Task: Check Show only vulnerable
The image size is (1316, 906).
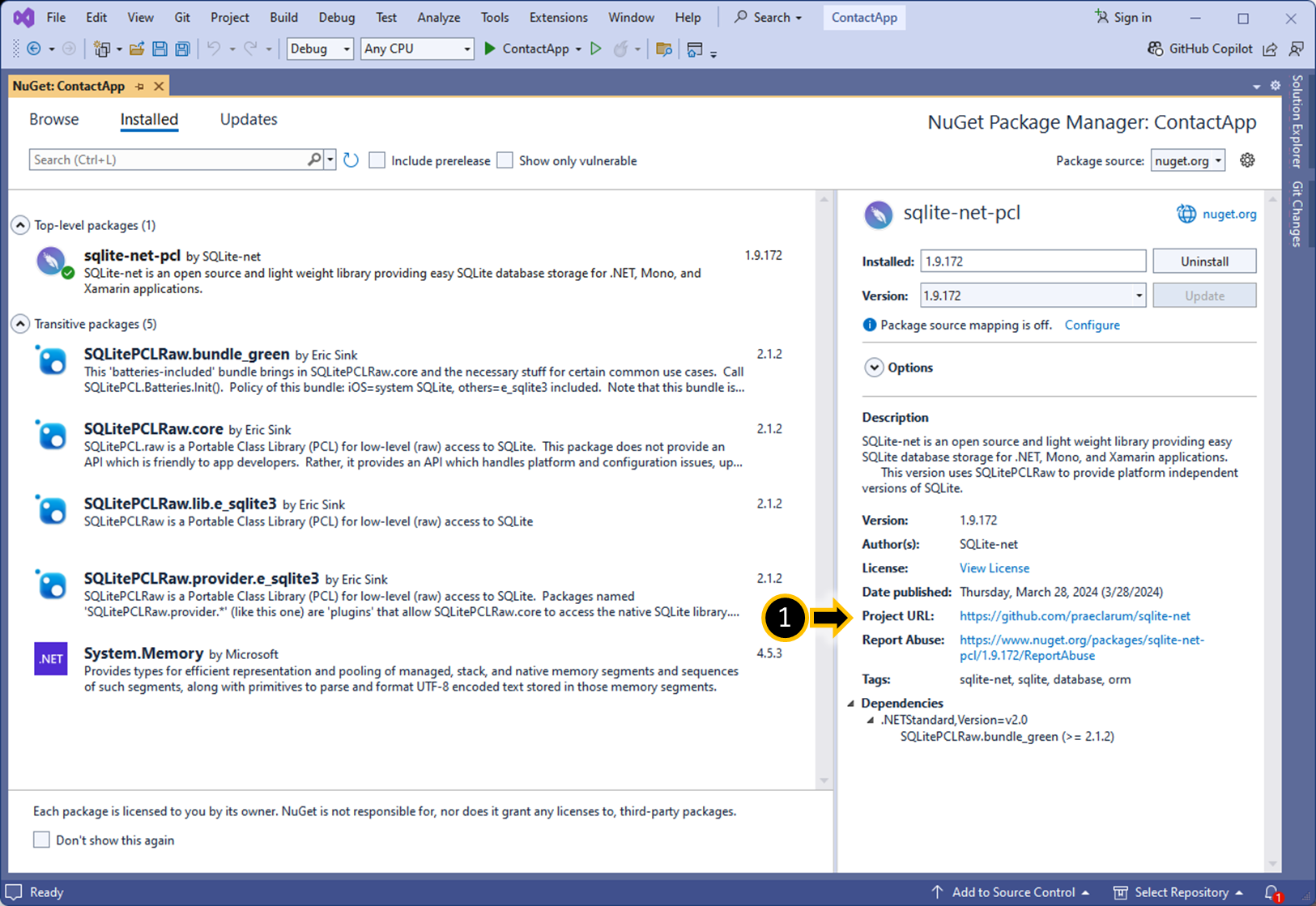Action: pos(505,160)
